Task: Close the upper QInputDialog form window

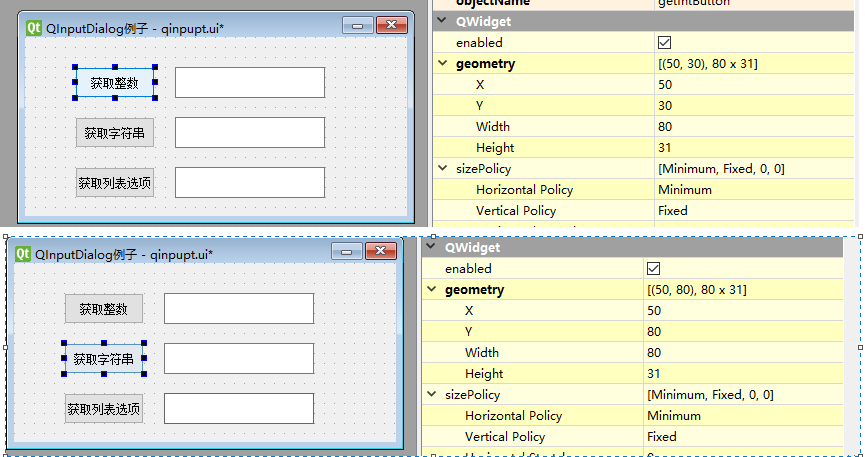Action: coord(391,27)
